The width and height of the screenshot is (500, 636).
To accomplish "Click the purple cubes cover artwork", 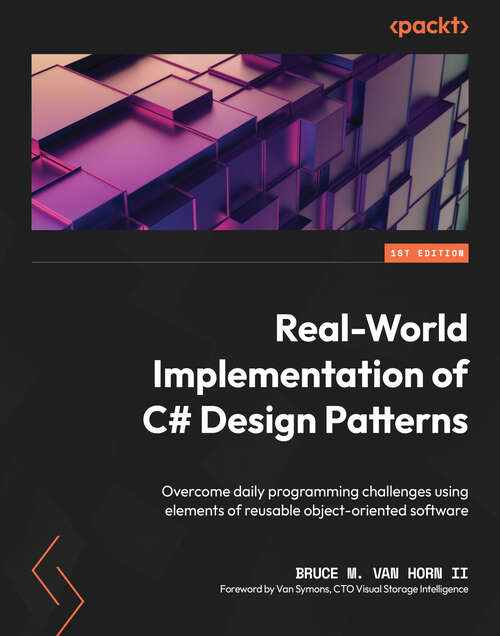I will [x=250, y=142].
